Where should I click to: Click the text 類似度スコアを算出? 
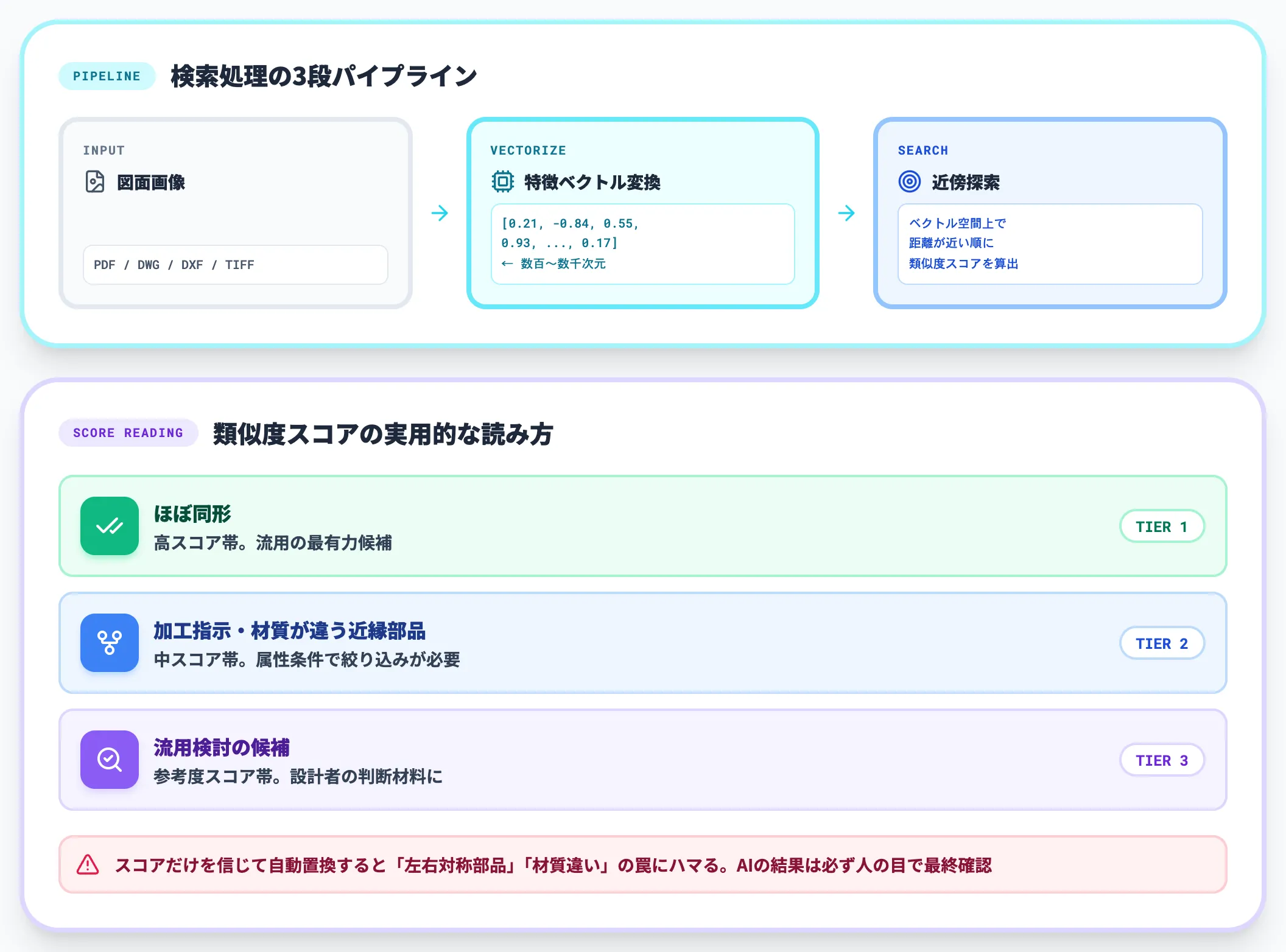964,264
